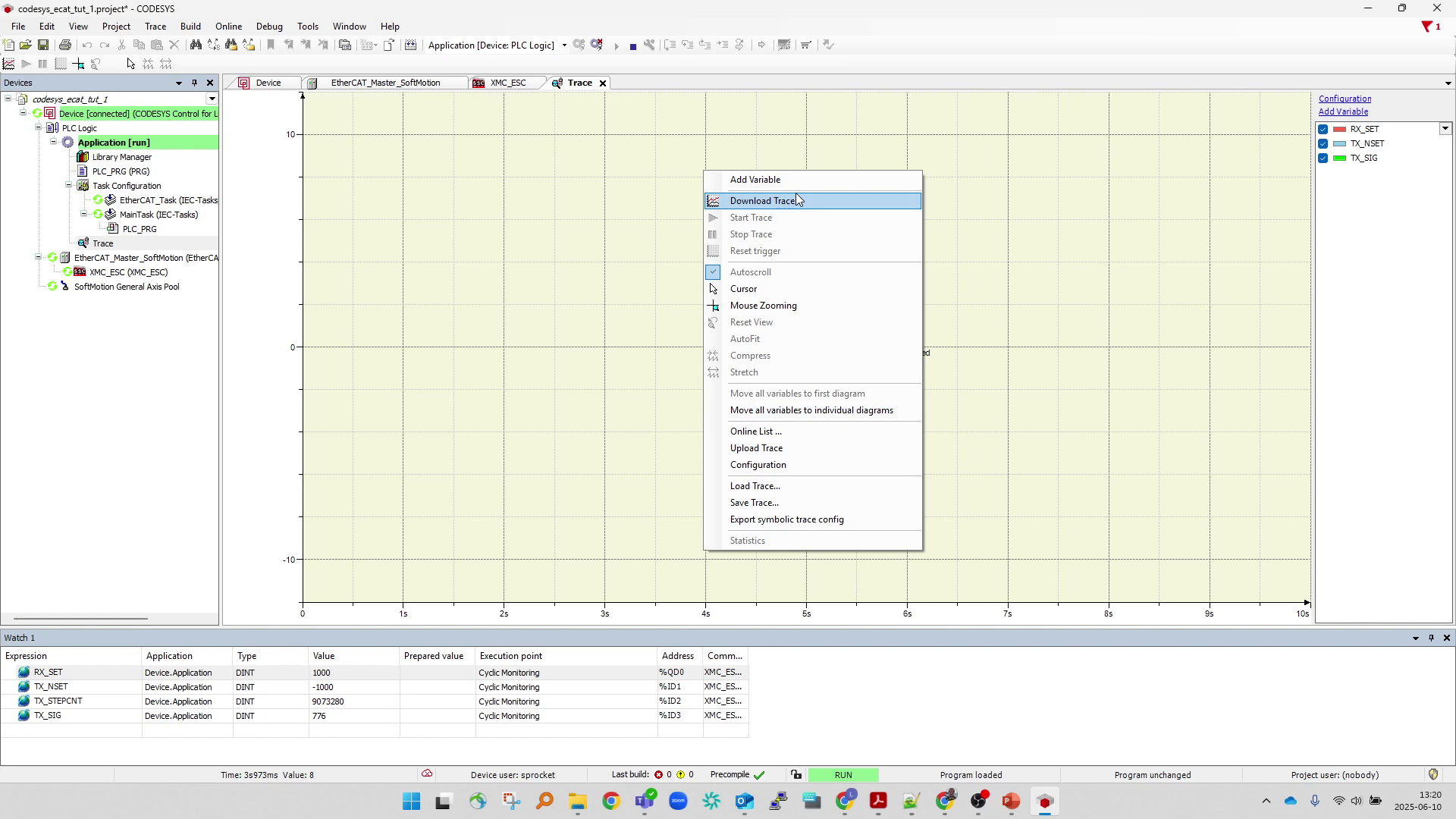Collapse the PLC Logic tree node
This screenshot has height=819, width=1456.
point(39,128)
